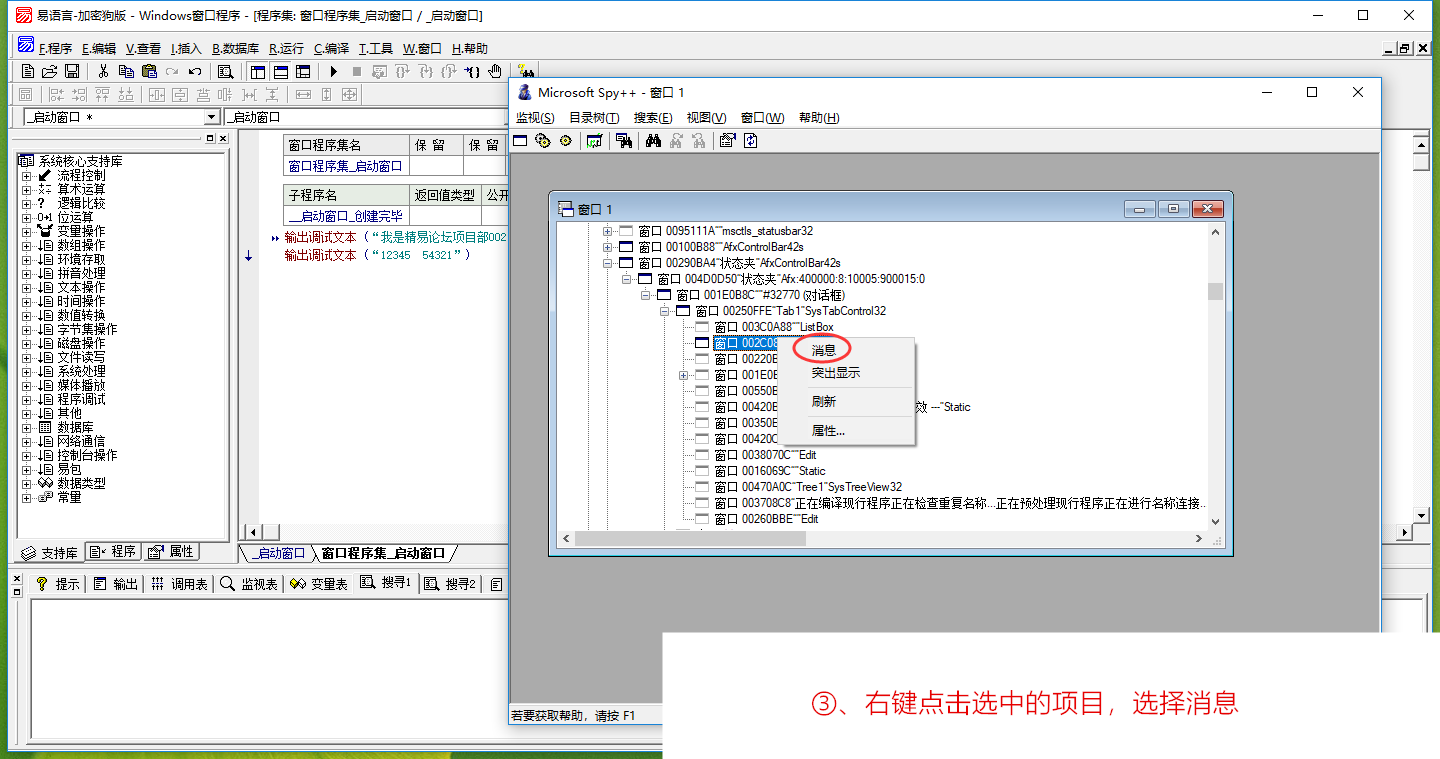Click the Run (play) toolbar icon
1440x759 pixels.
point(333,71)
